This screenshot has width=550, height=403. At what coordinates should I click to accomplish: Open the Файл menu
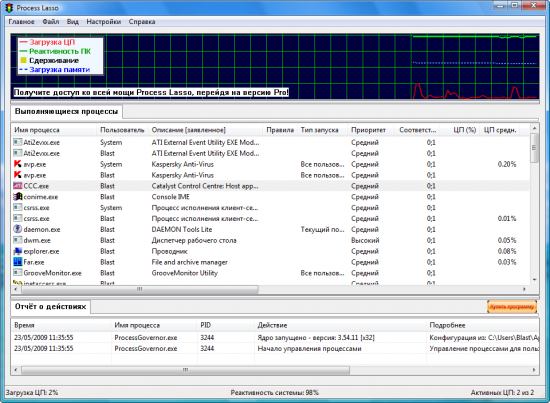tap(51, 22)
